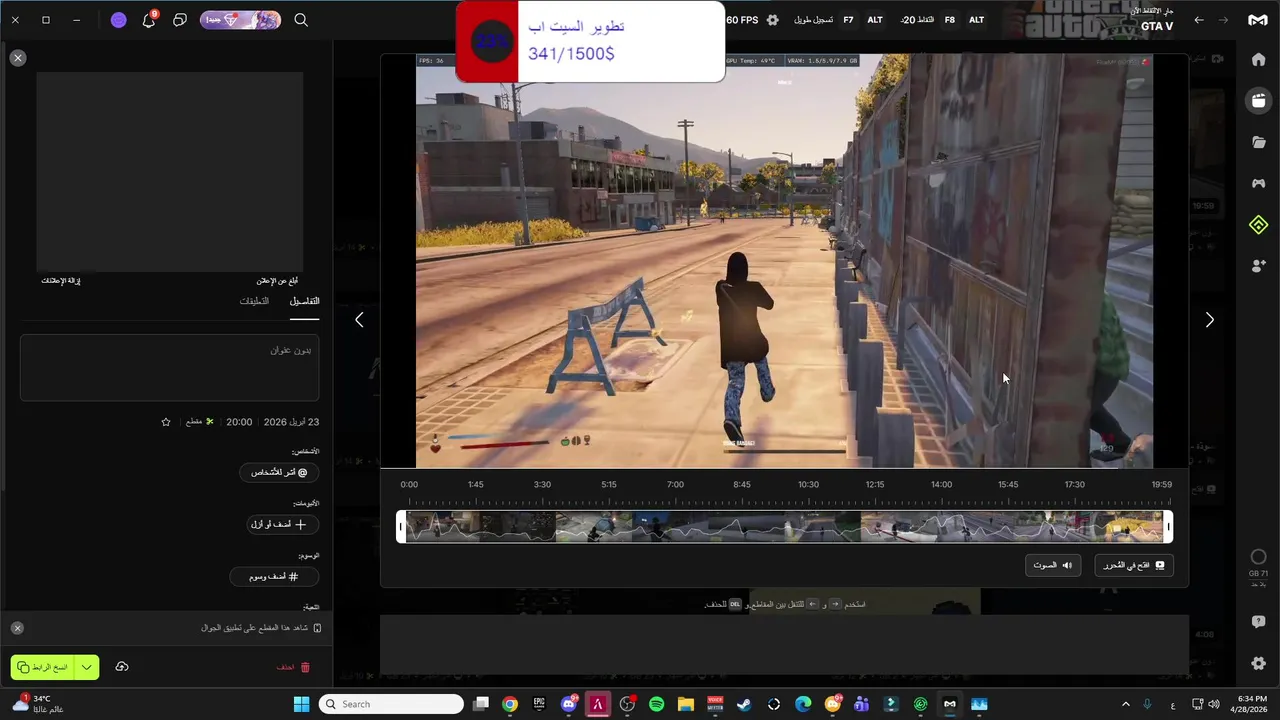Open the system volume tray icon

(x=1214, y=704)
